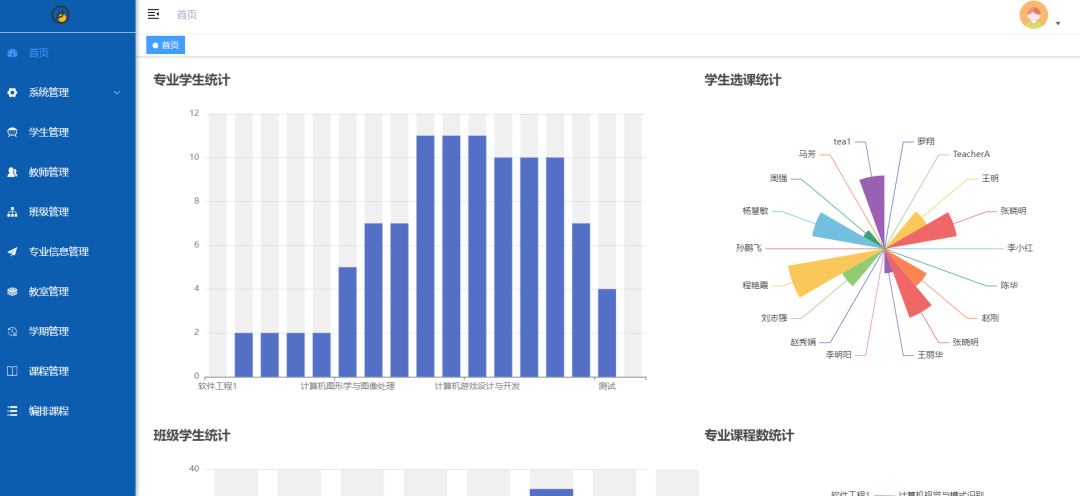Viewport: 1080px width, 496px height.
Task: Open the 学生管理 menu item
Action: pos(68,132)
